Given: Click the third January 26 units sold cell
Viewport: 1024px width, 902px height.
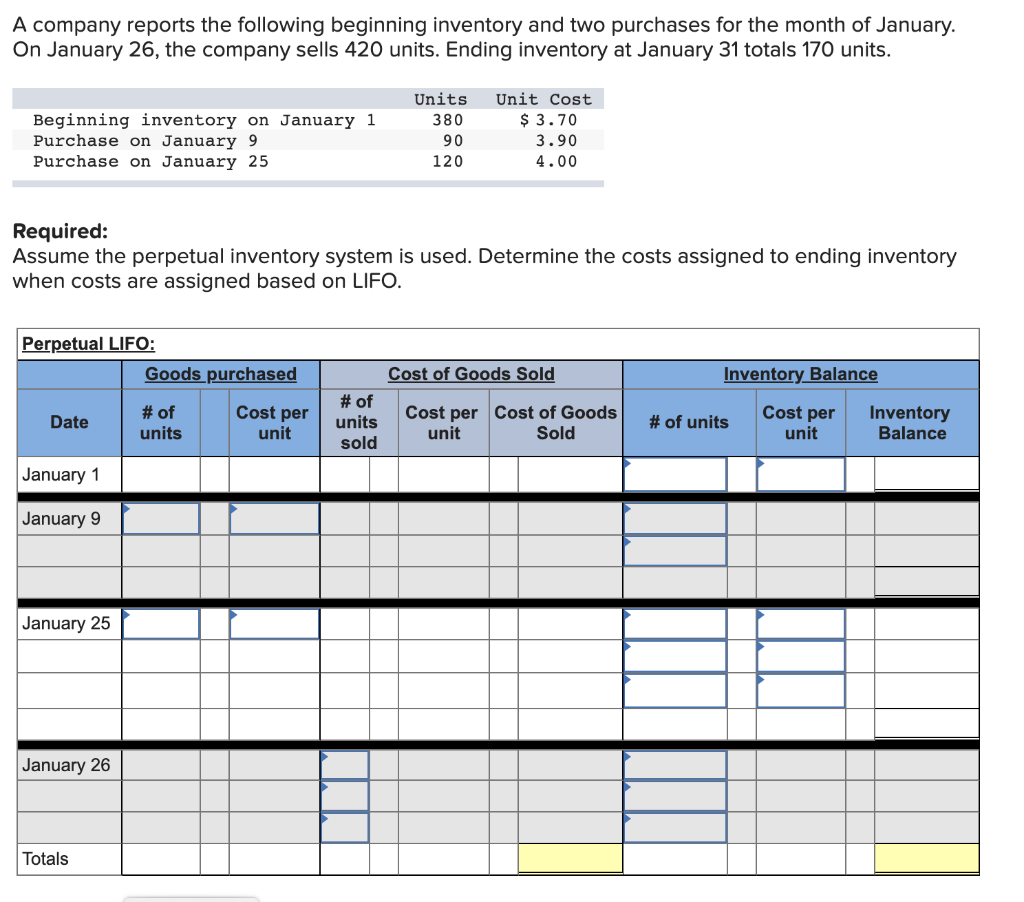Looking at the screenshot, I should (x=345, y=828).
